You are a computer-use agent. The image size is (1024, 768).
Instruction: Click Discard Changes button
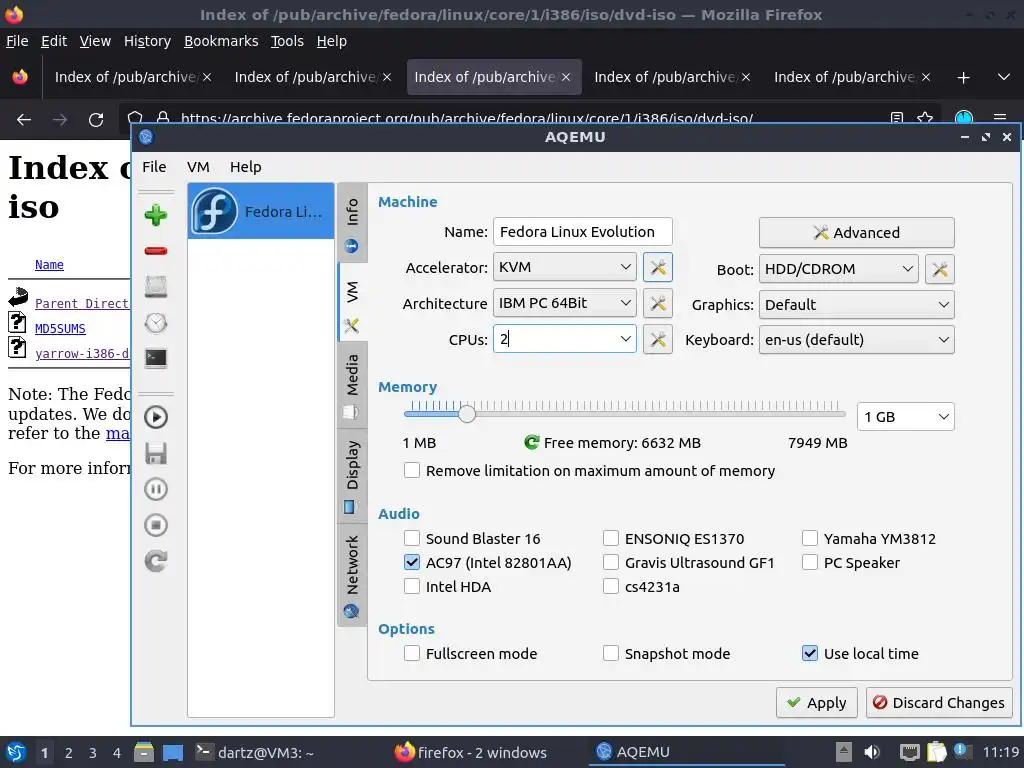point(939,703)
